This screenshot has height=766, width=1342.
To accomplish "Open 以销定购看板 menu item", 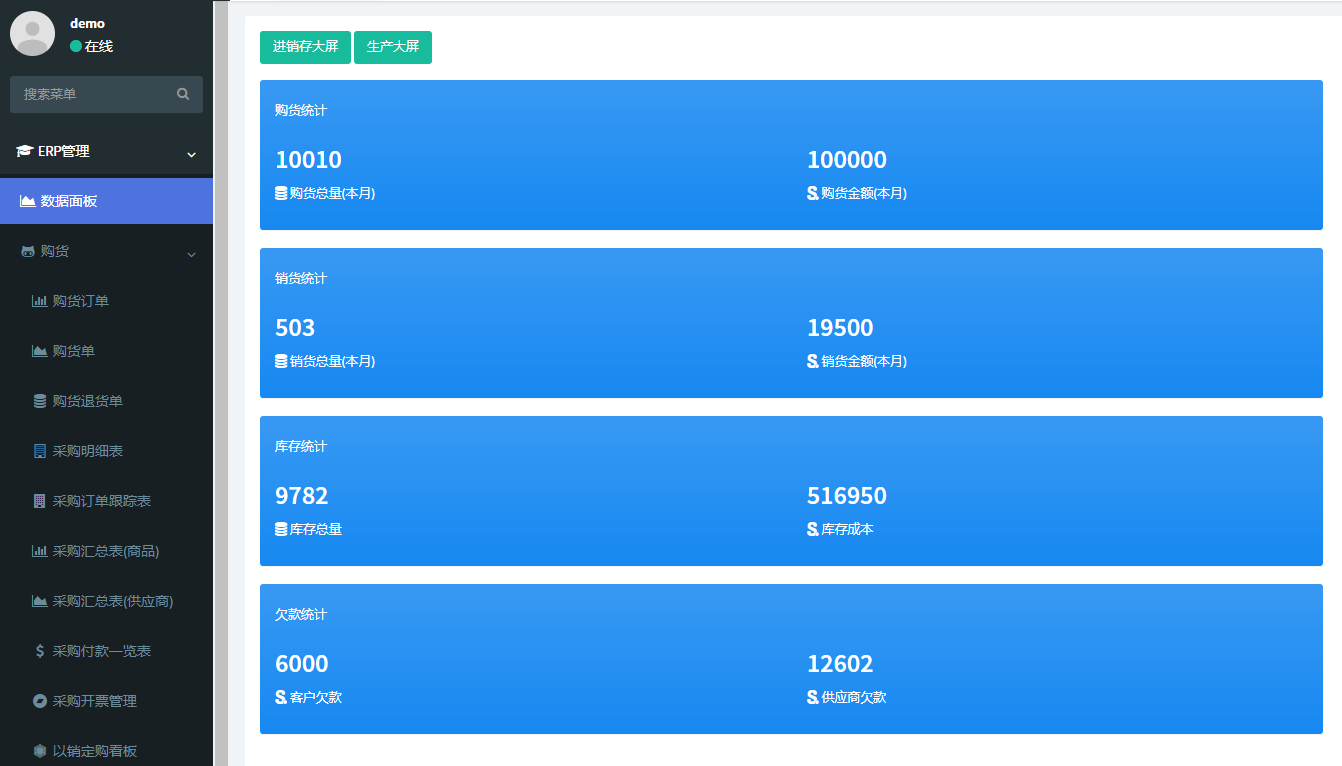I will click(94, 751).
